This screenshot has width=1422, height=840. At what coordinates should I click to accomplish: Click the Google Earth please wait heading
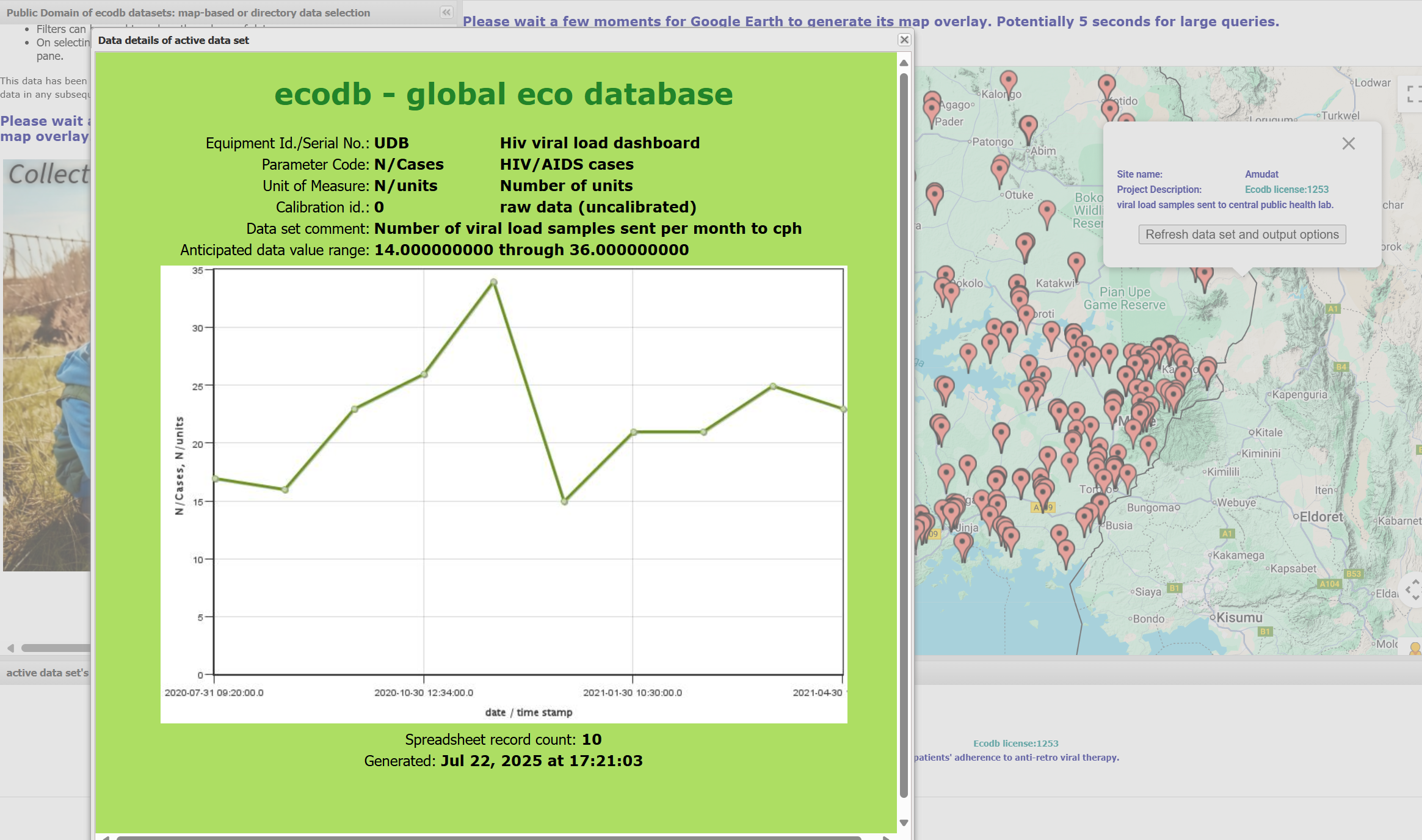pos(870,21)
